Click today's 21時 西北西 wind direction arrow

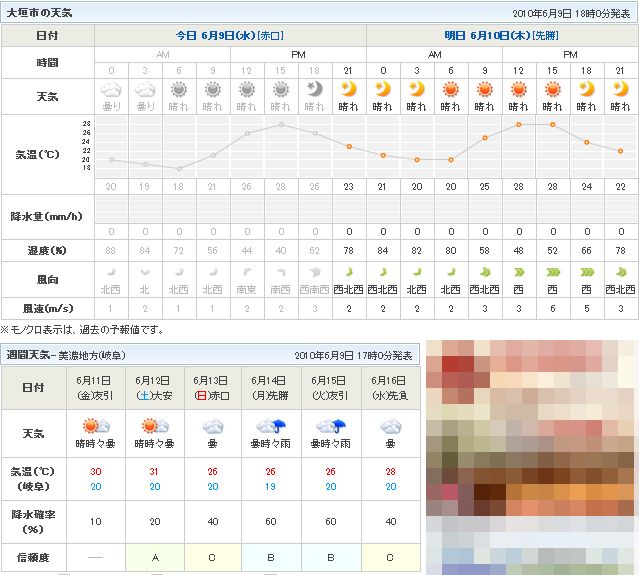[349, 272]
